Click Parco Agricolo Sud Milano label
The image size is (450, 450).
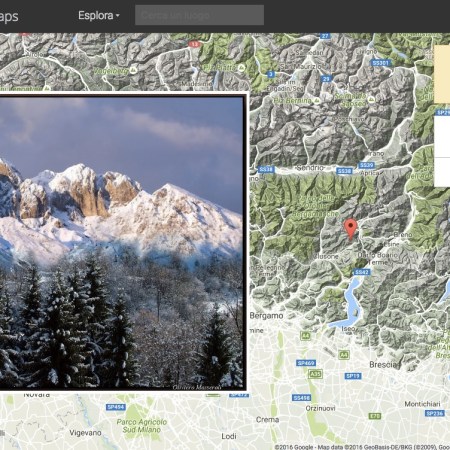142,426
